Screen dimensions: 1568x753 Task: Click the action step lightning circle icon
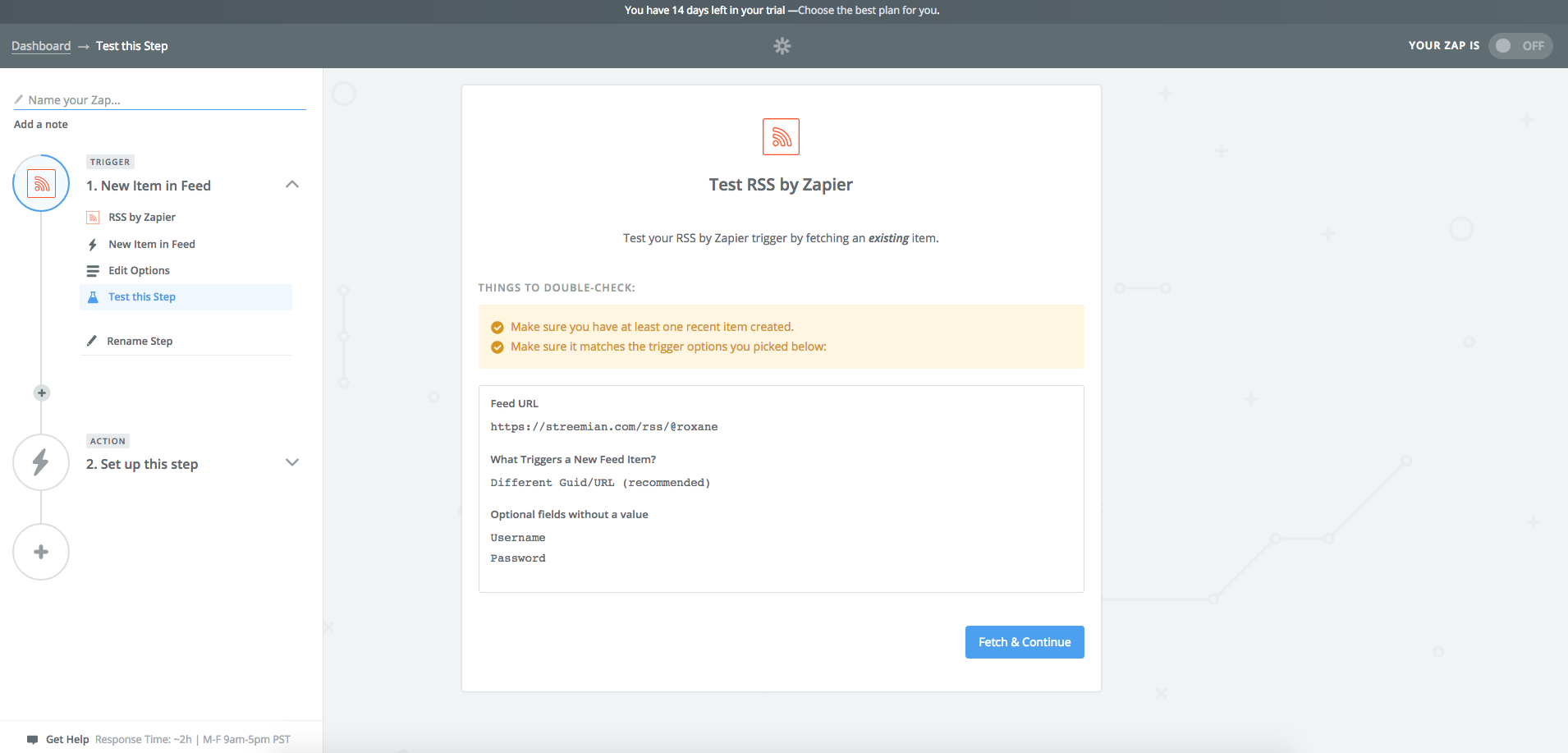(41, 462)
